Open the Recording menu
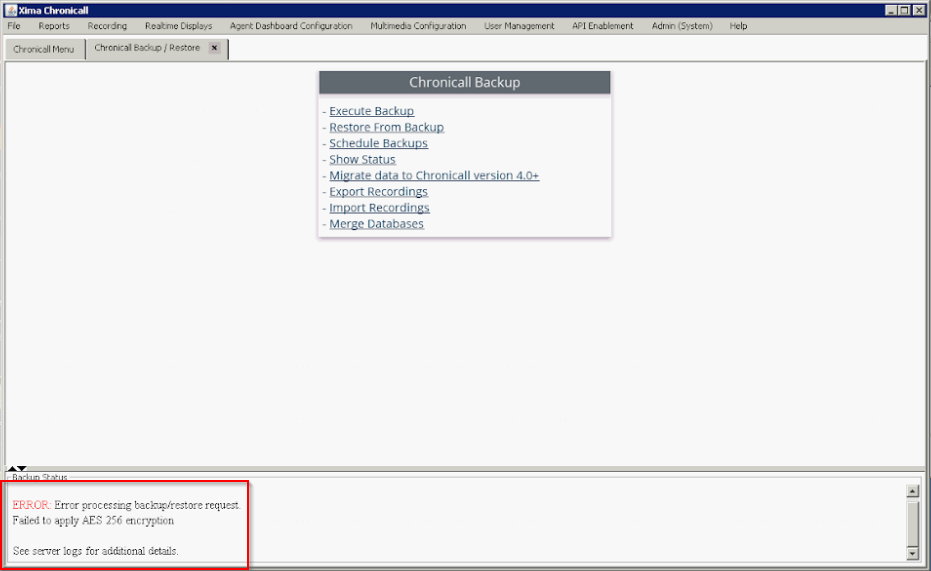Viewport: 931px width, 571px height. click(x=107, y=26)
